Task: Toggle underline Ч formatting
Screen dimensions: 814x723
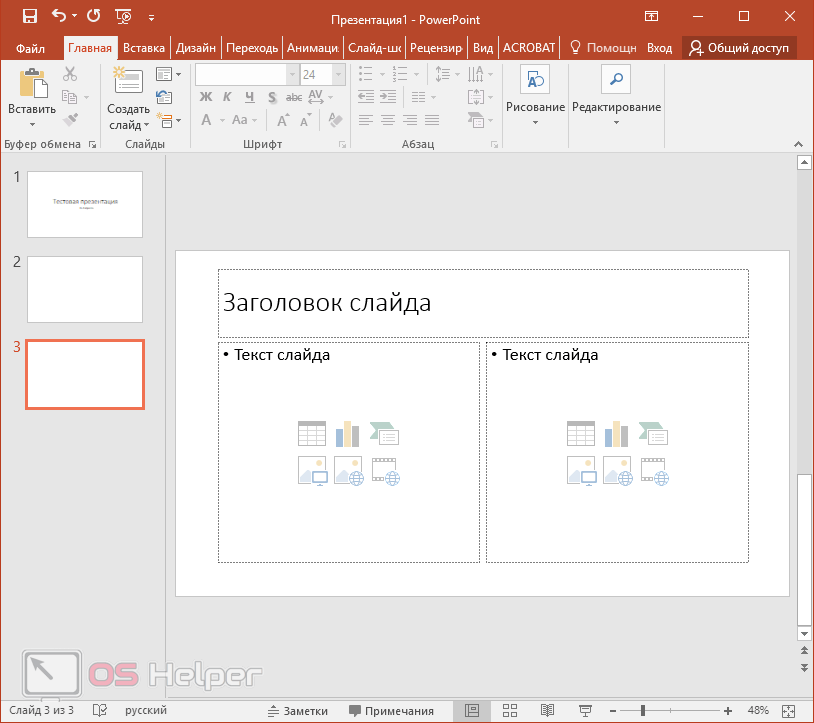Action: click(250, 97)
